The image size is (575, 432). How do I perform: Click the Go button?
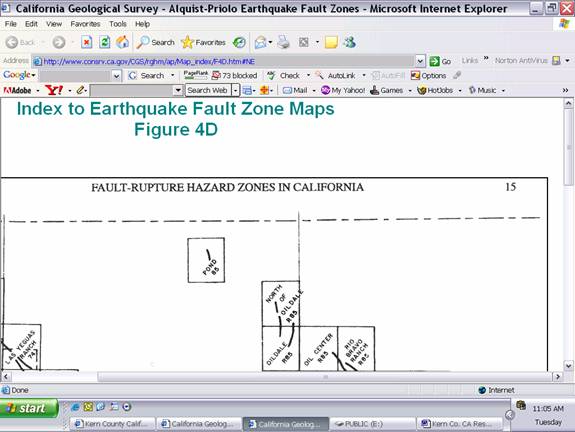pyautogui.click(x=440, y=61)
